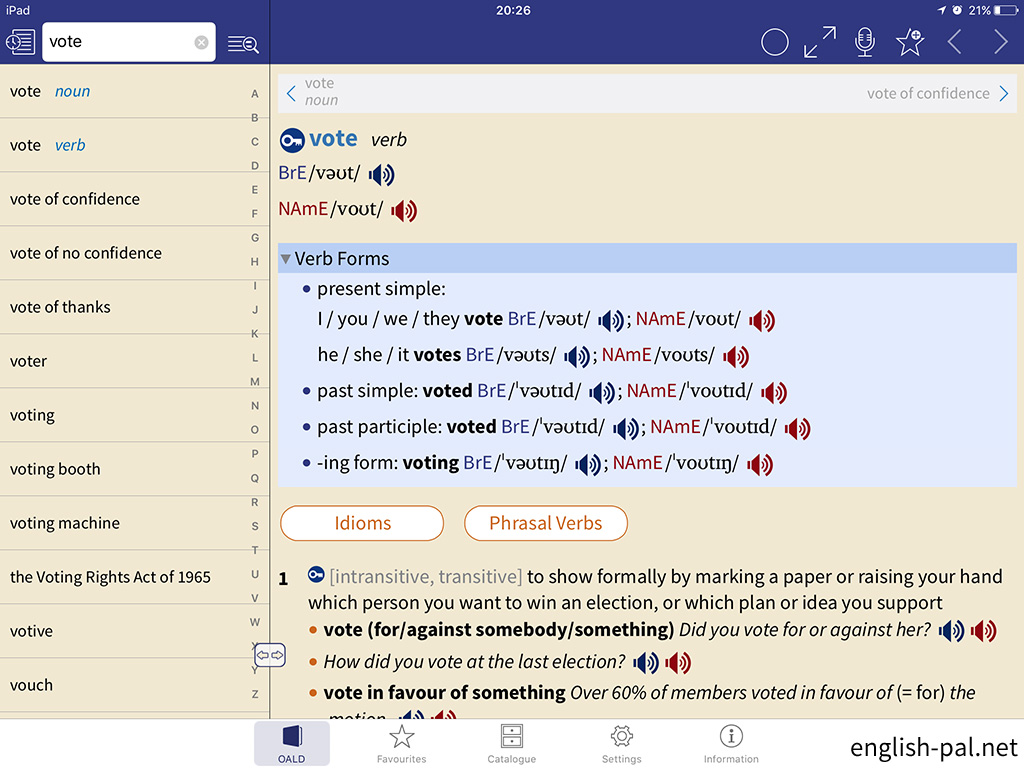Open the Settings tab

point(621,744)
